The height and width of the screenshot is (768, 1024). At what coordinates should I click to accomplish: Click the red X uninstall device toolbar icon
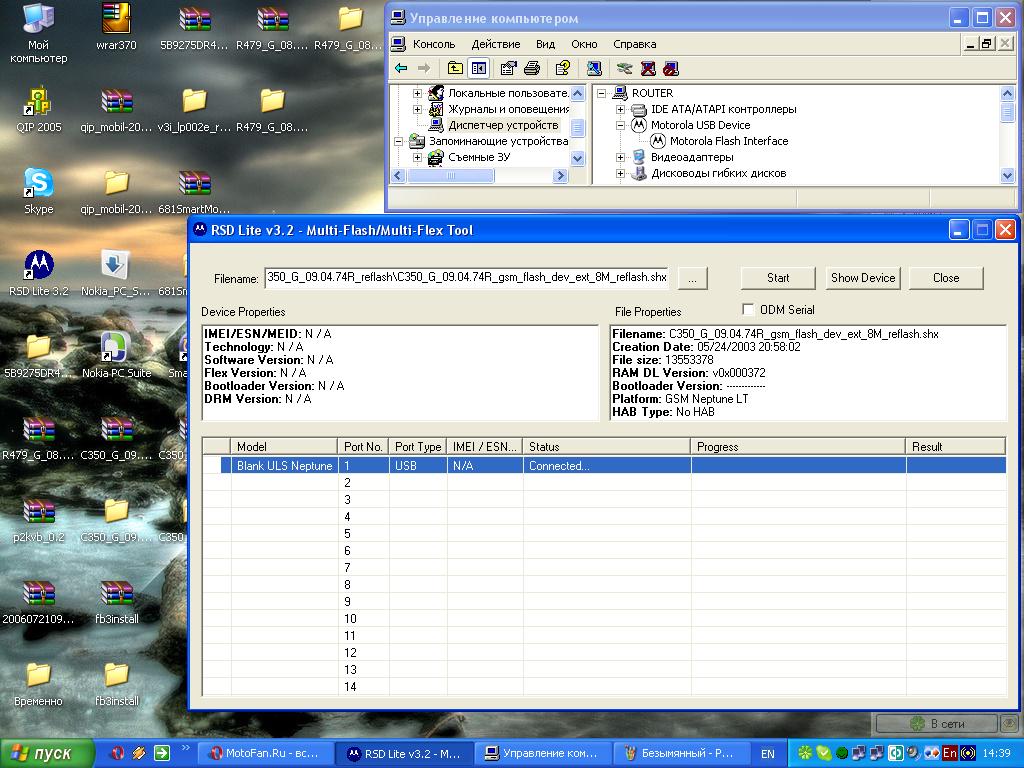coord(648,68)
